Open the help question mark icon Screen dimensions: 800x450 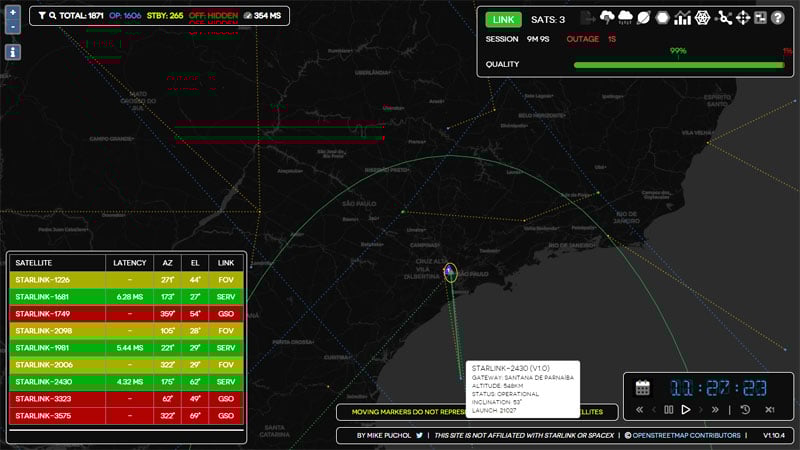click(x=778, y=18)
